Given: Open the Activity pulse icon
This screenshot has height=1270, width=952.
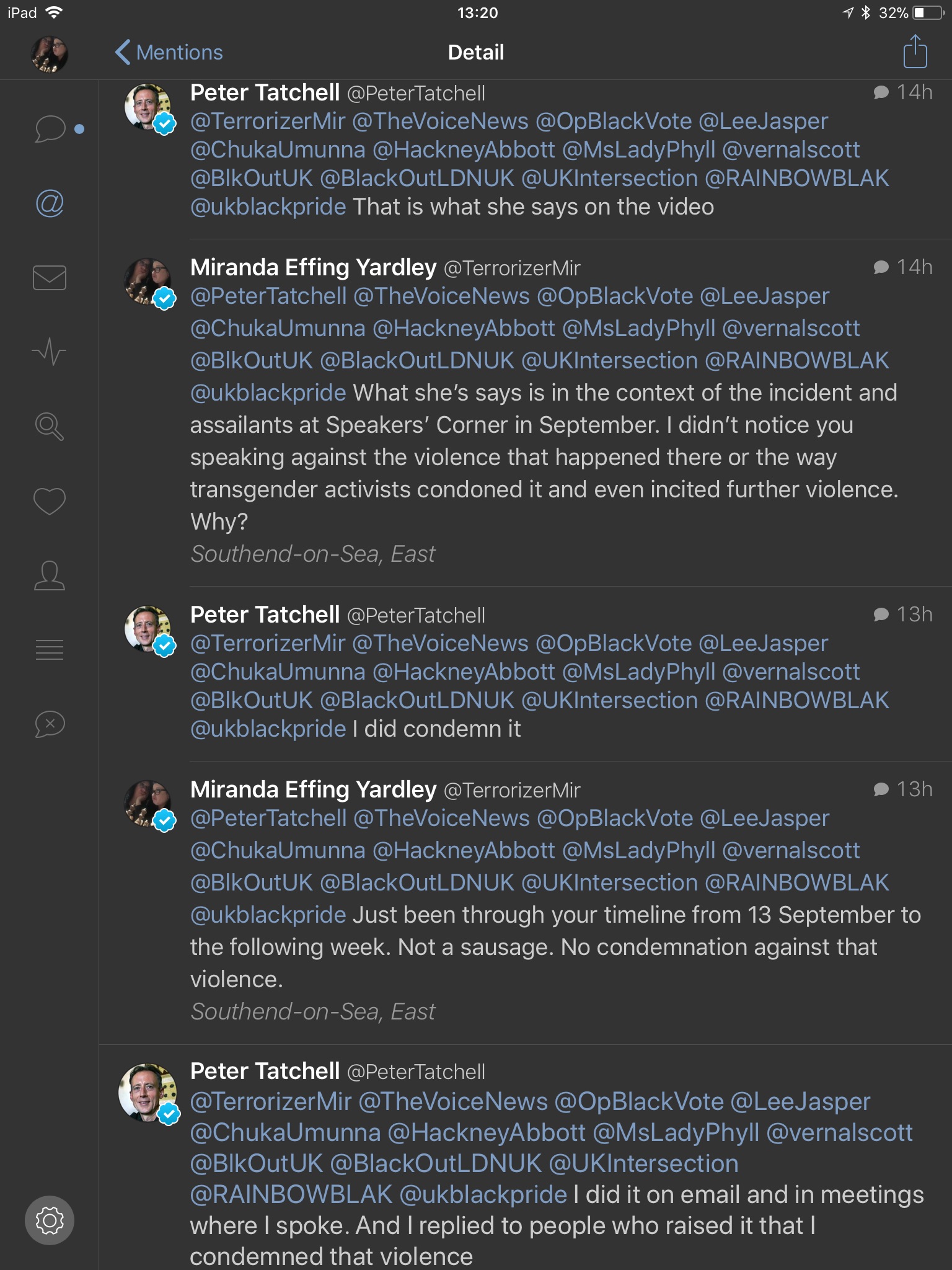Looking at the screenshot, I should tap(50, 352).
